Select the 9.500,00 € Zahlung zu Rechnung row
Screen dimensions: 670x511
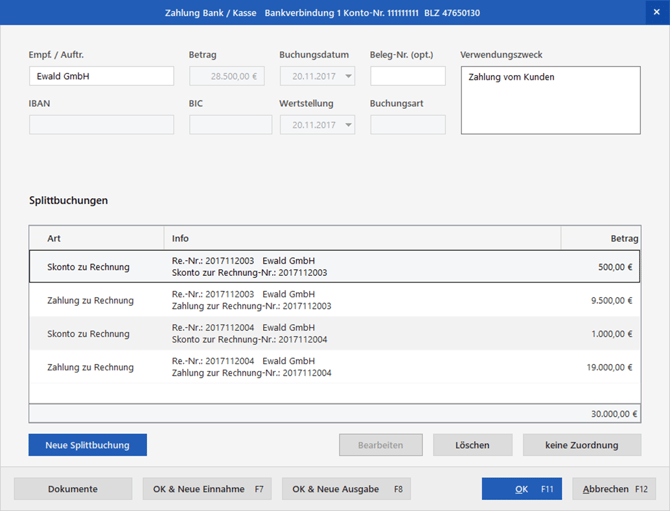pyautogui.click(x=334, y=300)
